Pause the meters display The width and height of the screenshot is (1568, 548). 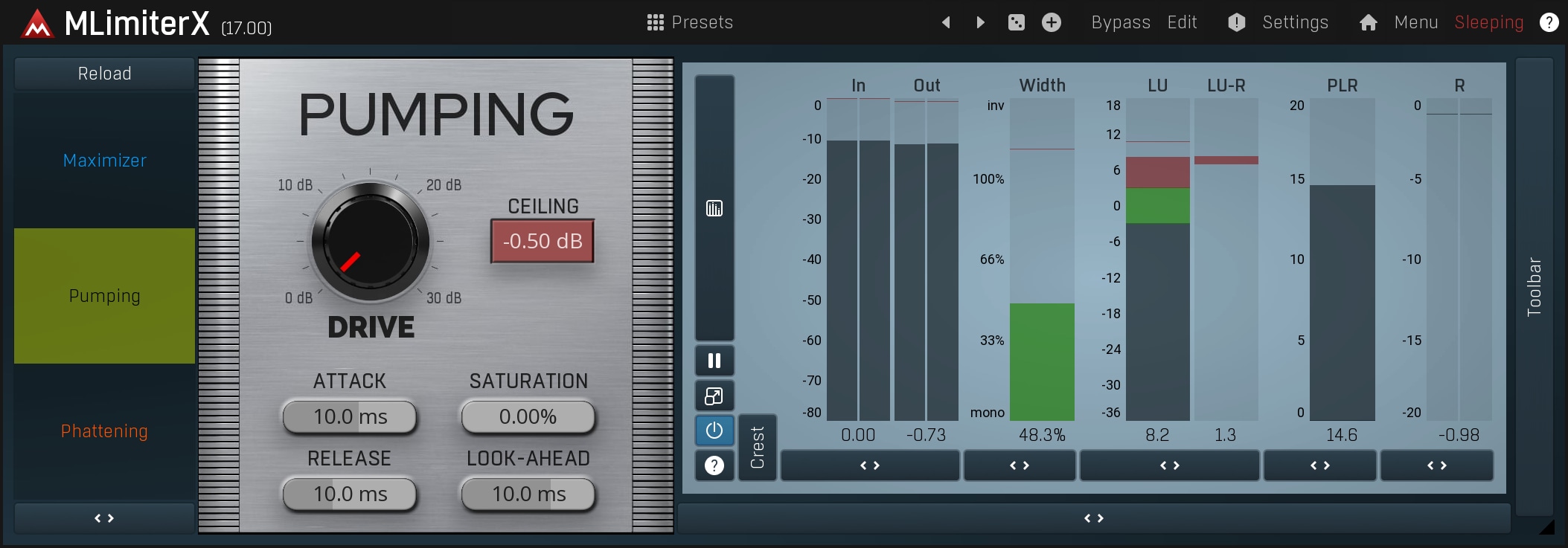[714, 361]
